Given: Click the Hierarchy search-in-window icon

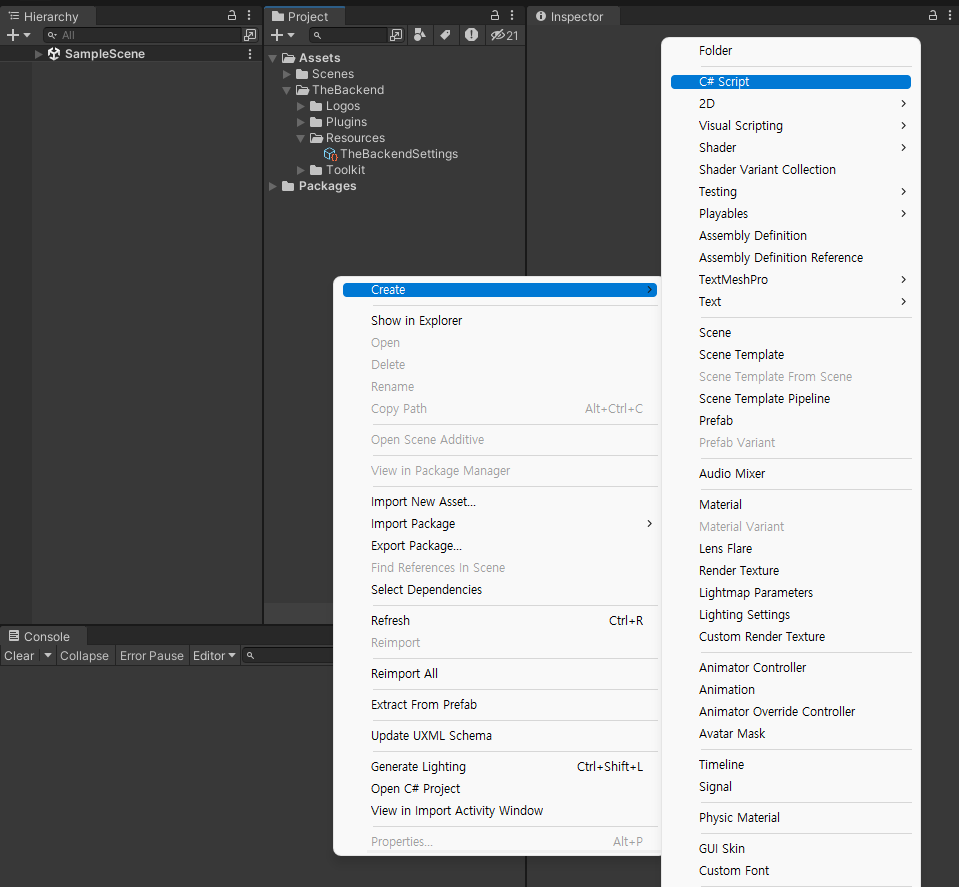Looking at the screenshot, I should [250, 35].
